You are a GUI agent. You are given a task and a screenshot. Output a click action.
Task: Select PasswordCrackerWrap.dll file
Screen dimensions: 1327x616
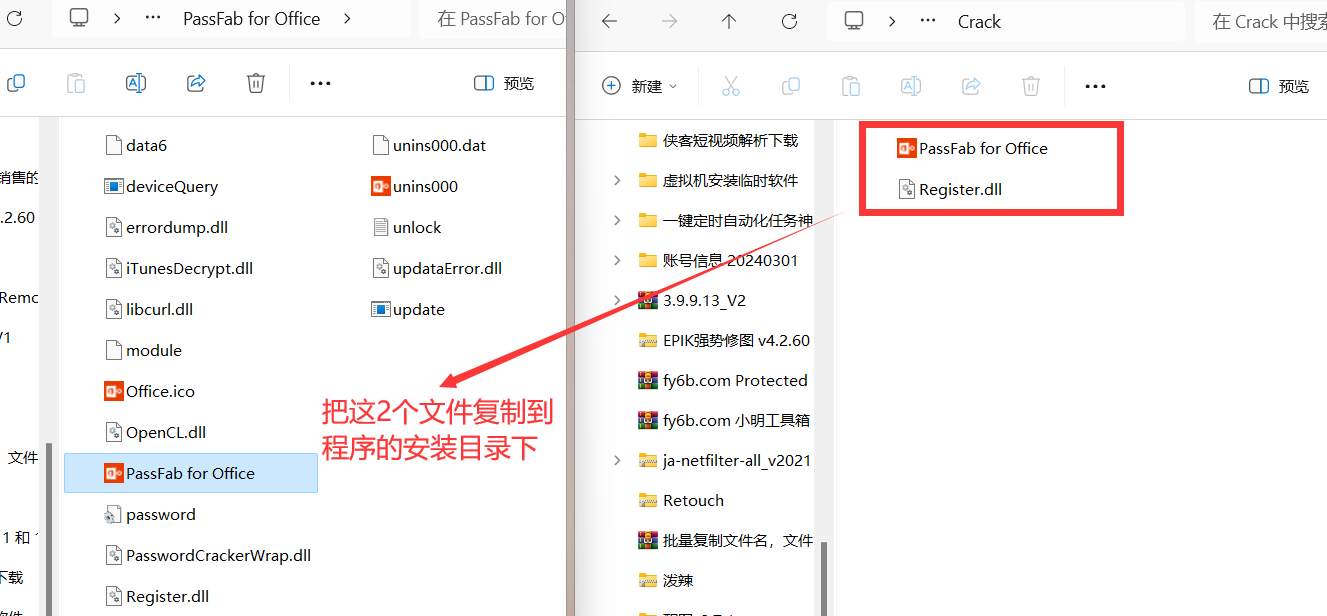click(208, 555)
